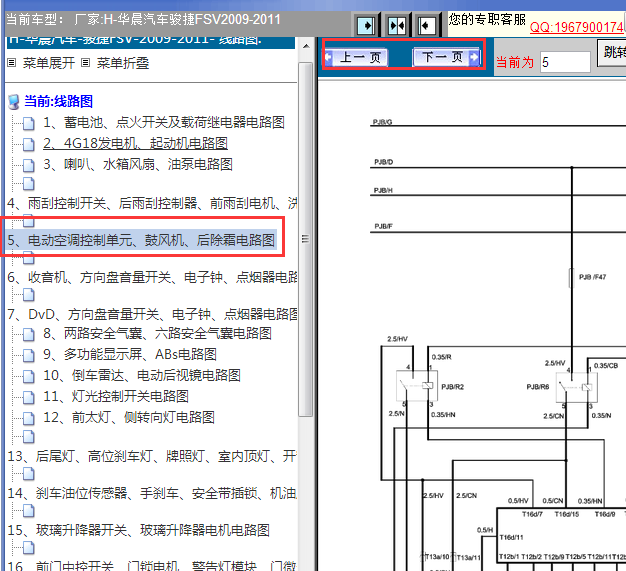Click the 跳转 jump button
This screenshot has width=626, height=571.
point(612,52)
